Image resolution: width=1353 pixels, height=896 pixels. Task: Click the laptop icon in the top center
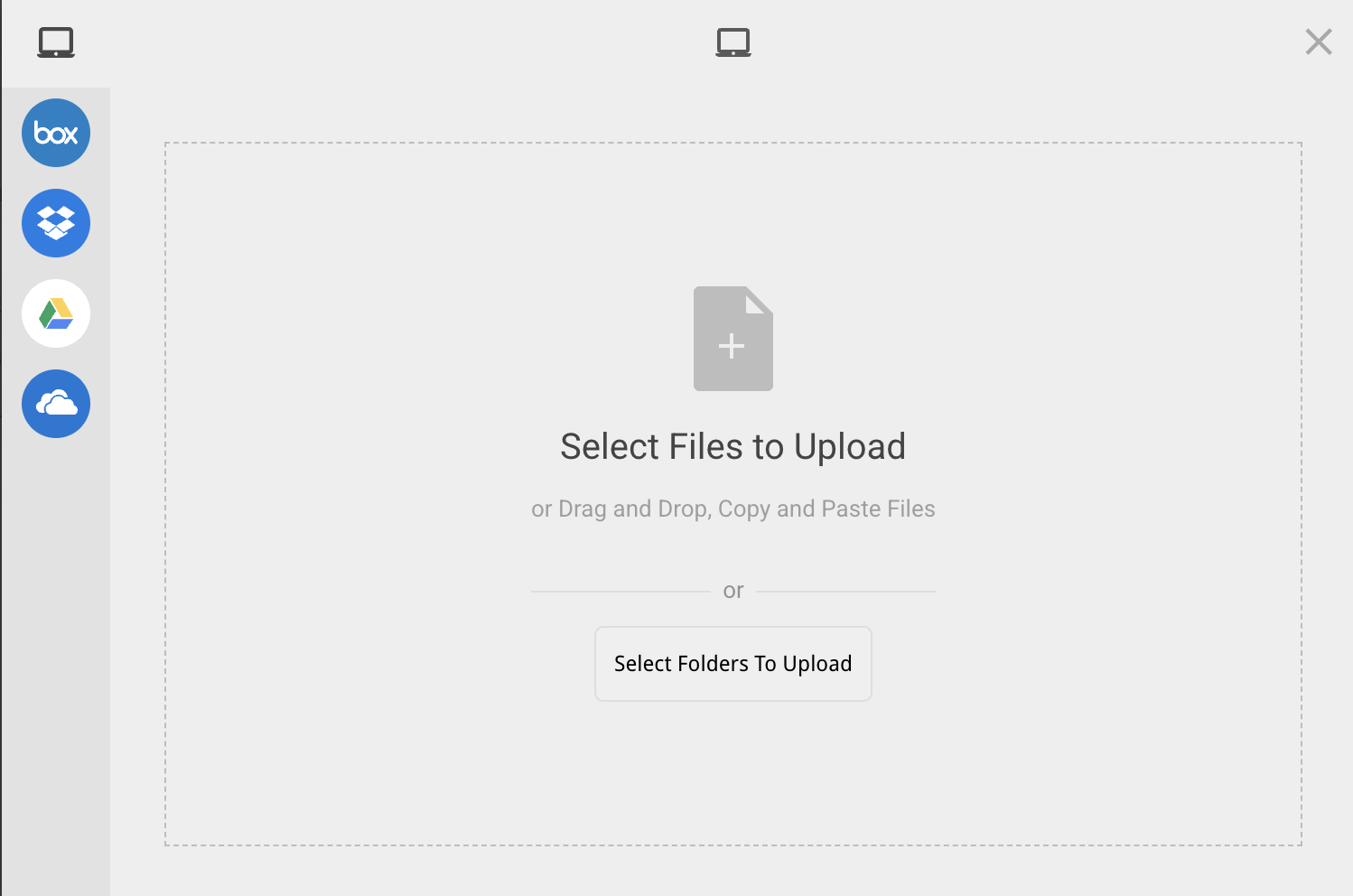click(x=733, y=42)
